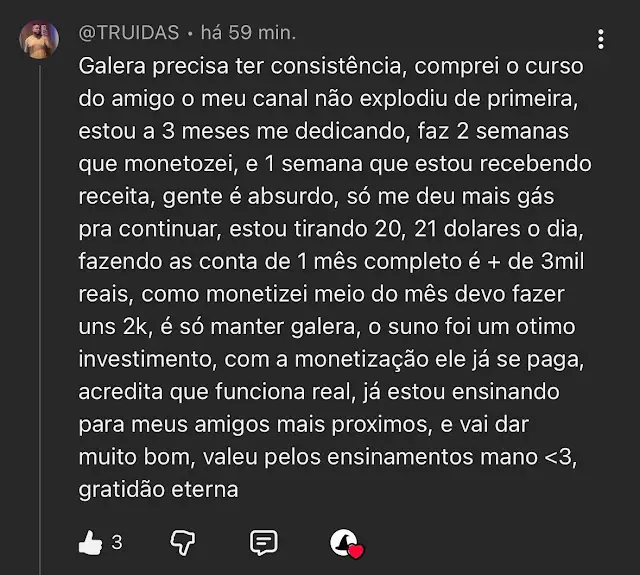
Task: Click the text '20, 21 dolares o dia'
Action: pos(479,229)
